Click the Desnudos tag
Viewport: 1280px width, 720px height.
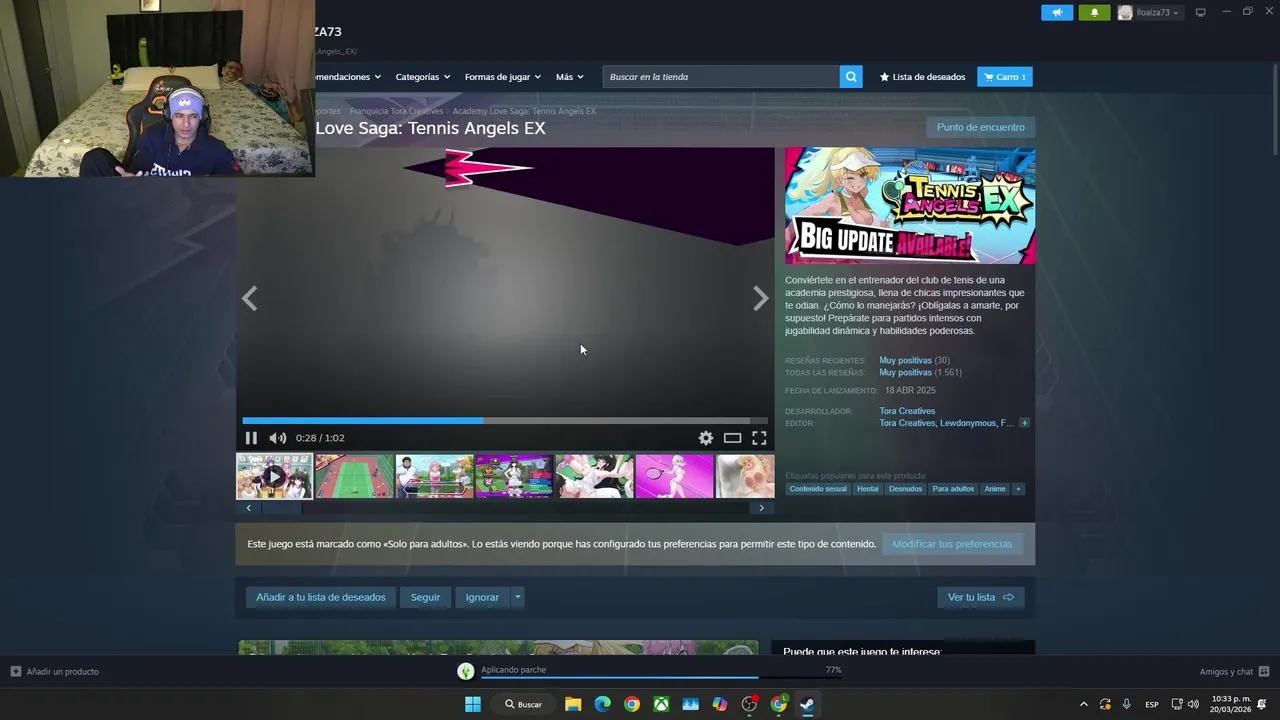click(x=905, y=489)
